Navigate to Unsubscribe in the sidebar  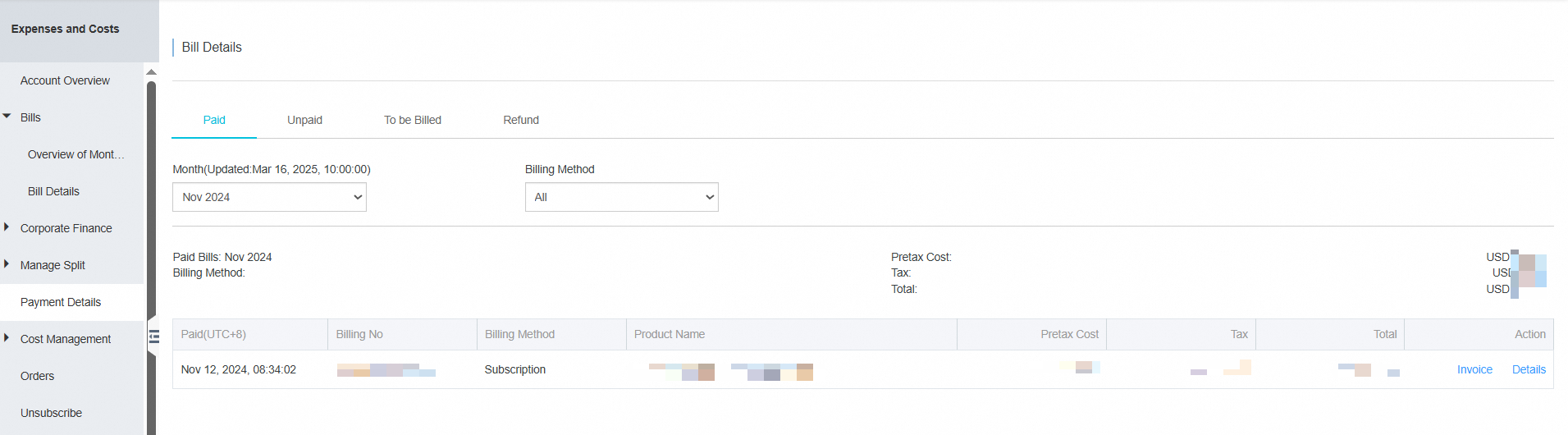coord(51,413)
